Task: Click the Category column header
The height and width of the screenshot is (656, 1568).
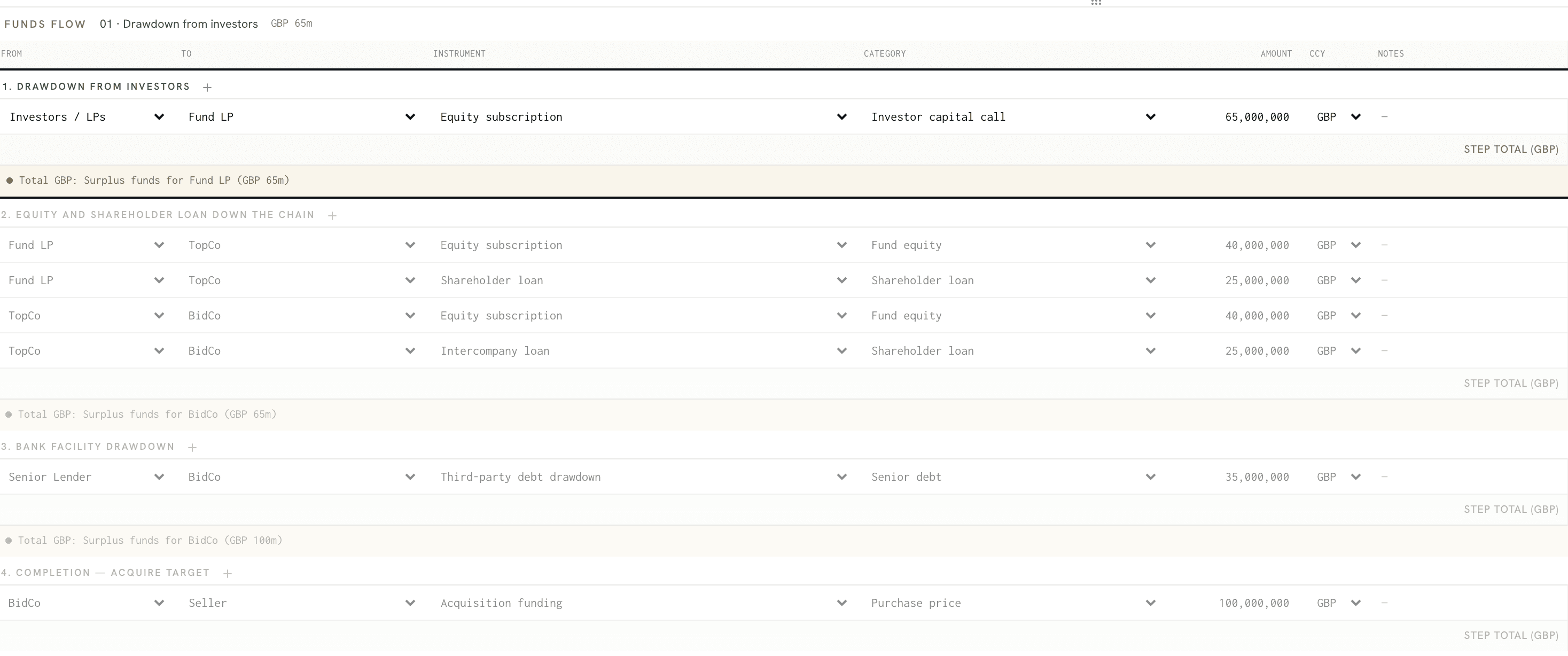Action: (884, 53)
